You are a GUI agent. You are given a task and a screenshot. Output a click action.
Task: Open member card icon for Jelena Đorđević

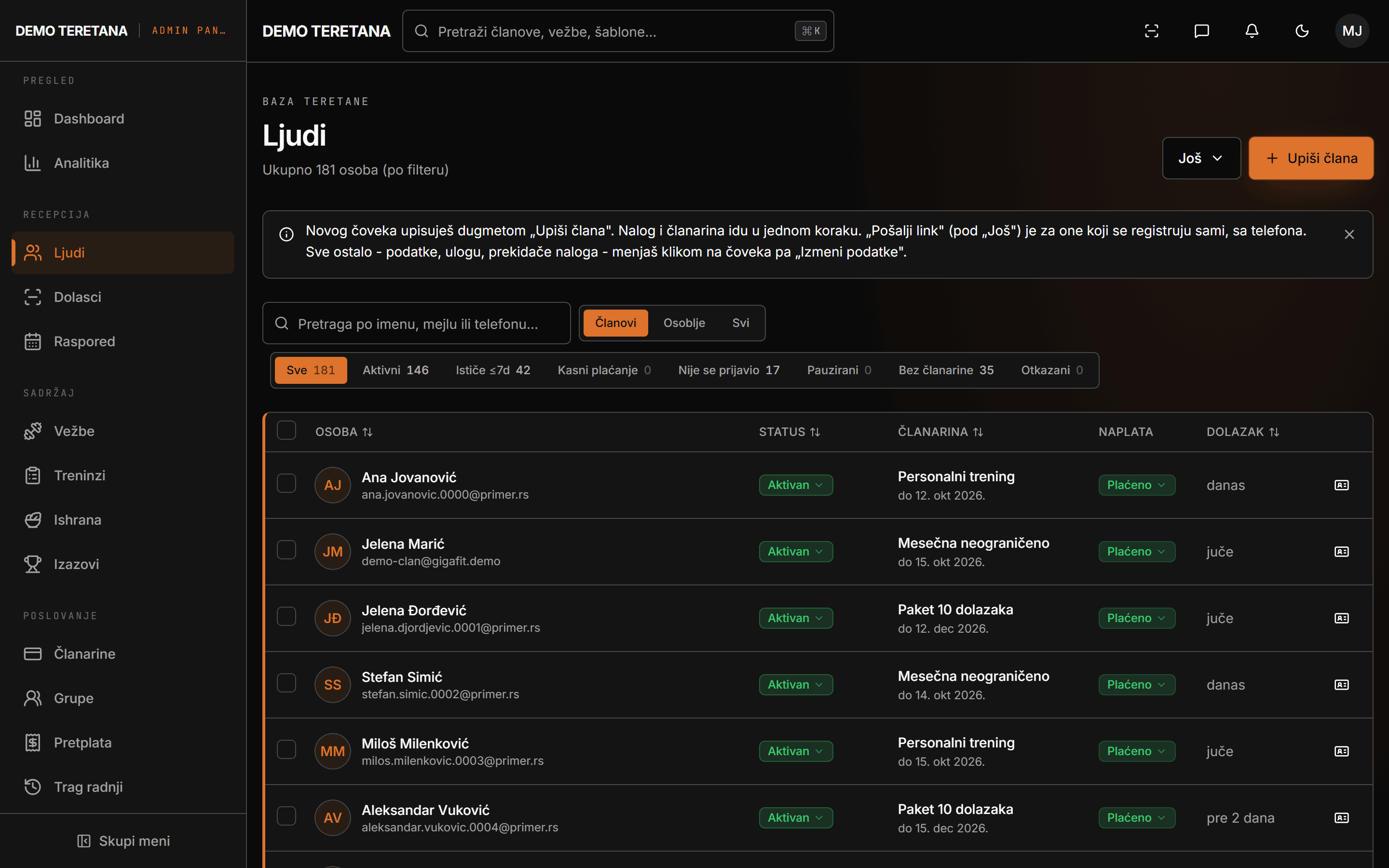pyautogui.click(x=1341, y=618)
